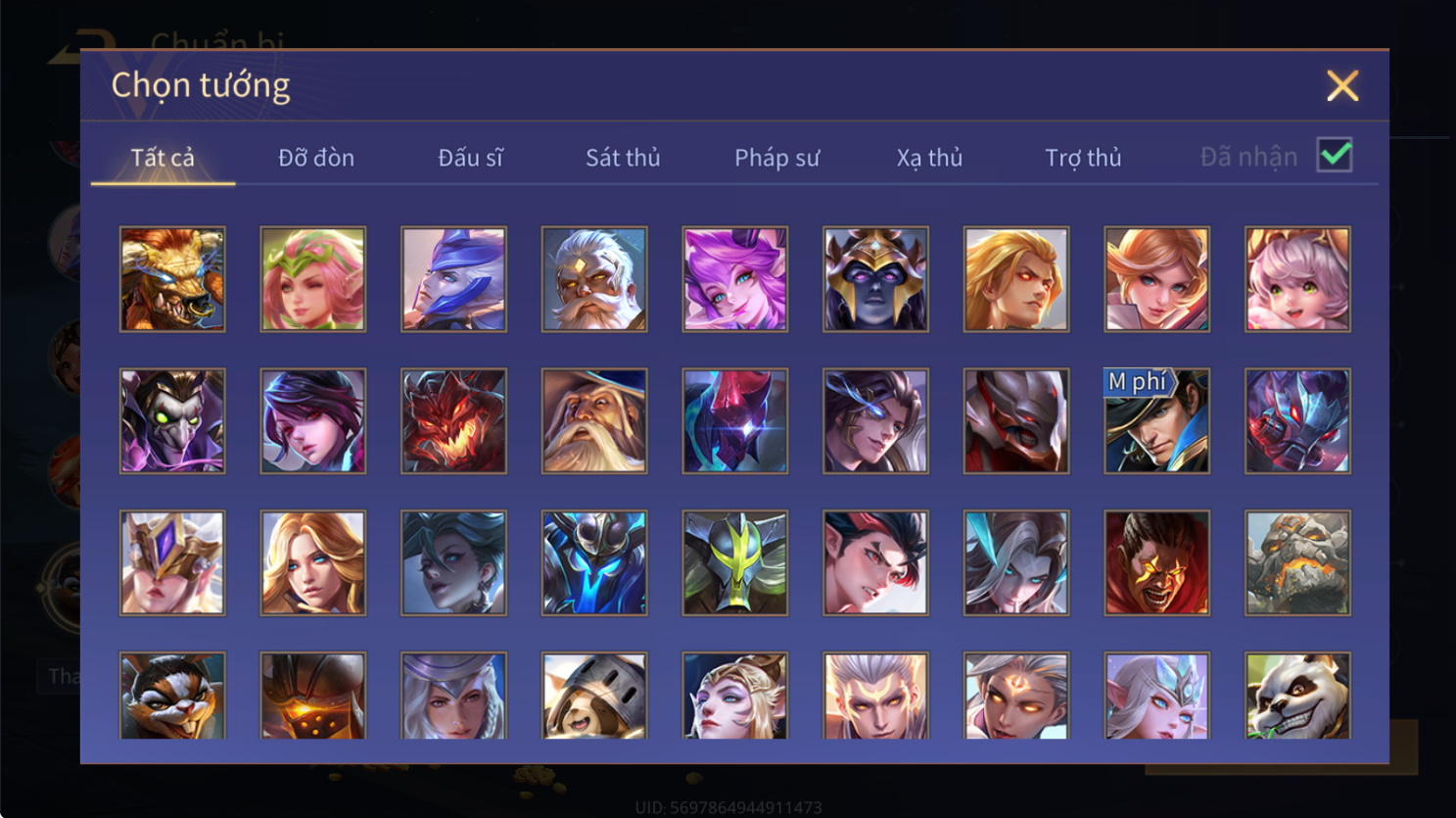Select the white-bearded old man with hat
1456x818 pixels.
click(594, 421)
